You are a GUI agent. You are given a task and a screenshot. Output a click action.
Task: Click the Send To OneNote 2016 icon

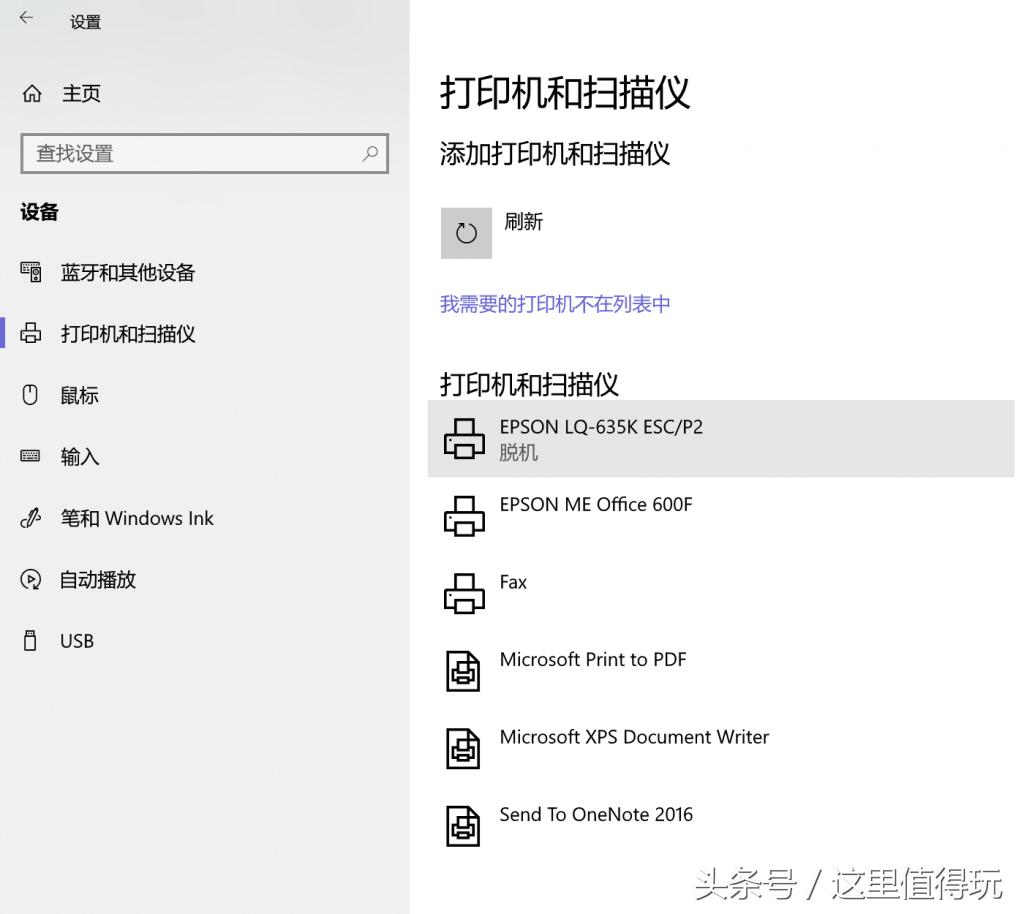pyautogui.click(x=463, y=826)
